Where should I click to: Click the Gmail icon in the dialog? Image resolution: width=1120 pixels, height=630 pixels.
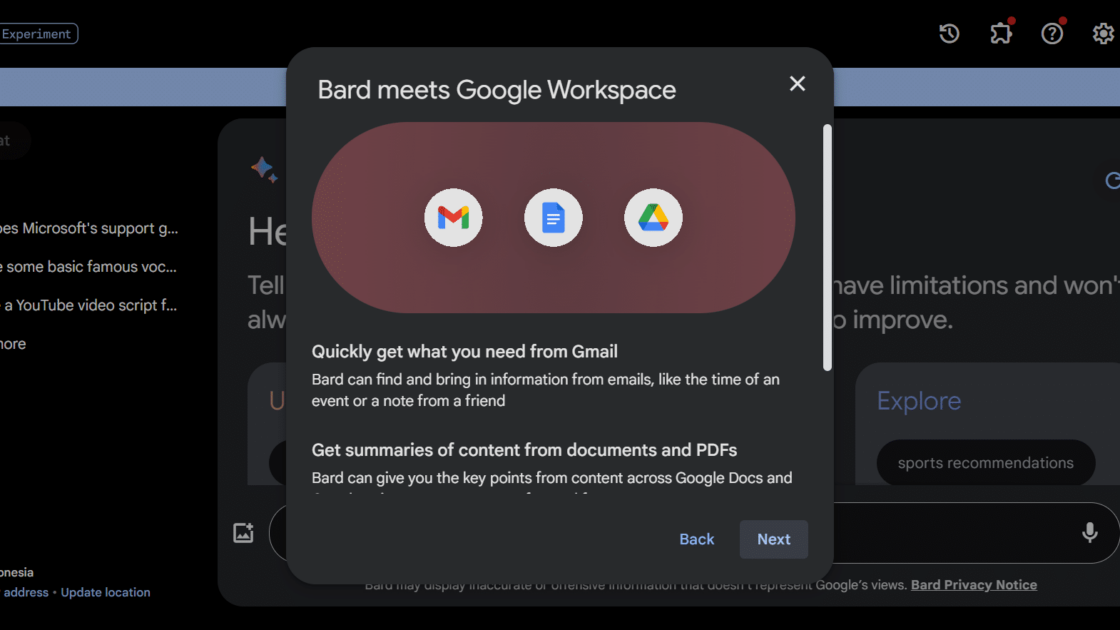coord(454,218)
